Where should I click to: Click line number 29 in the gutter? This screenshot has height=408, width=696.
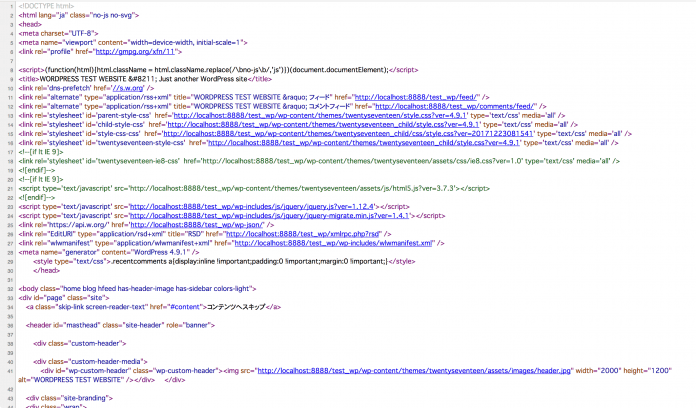[11, 261]
